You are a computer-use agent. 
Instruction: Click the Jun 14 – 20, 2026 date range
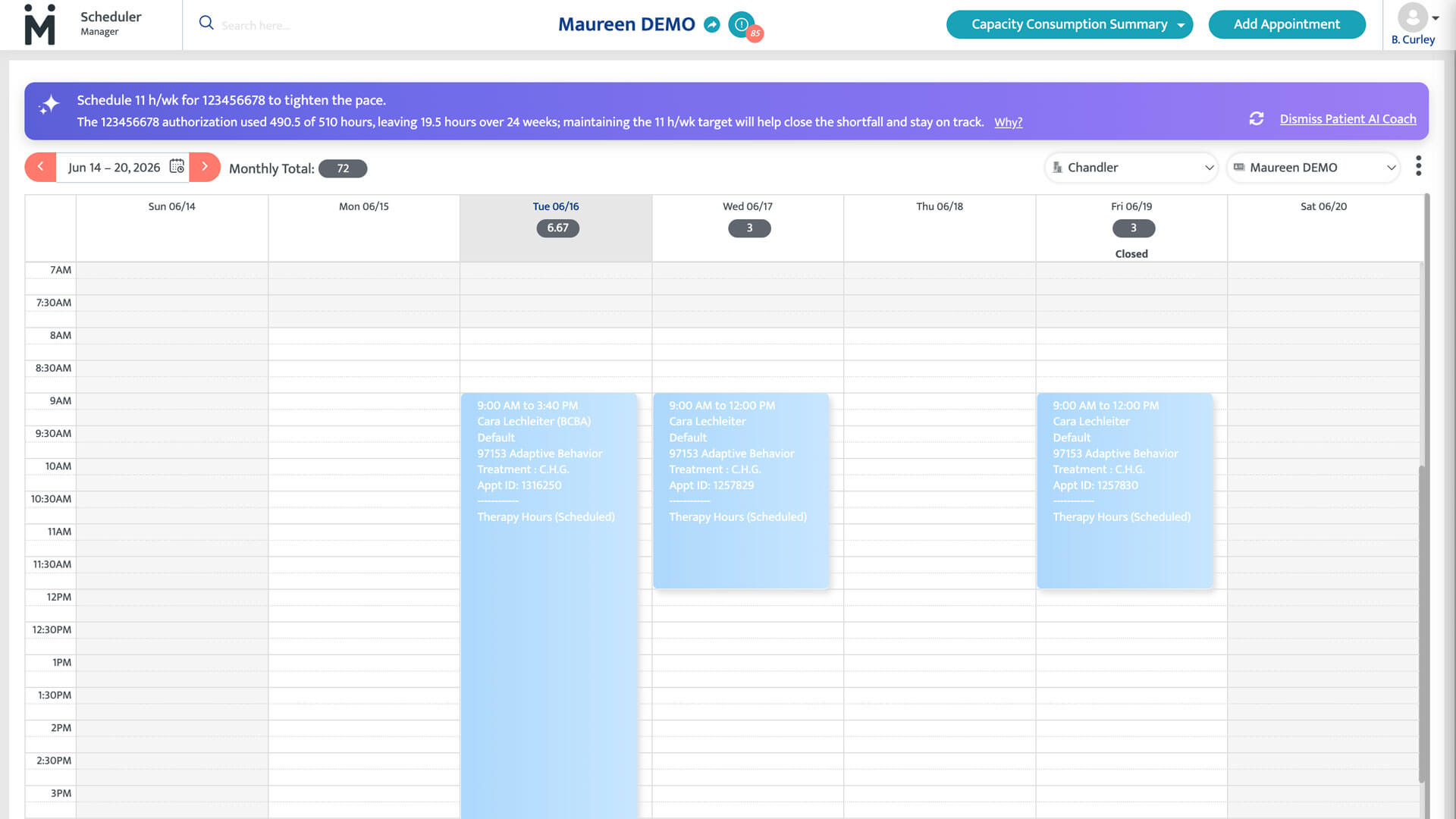coord(114,168)
